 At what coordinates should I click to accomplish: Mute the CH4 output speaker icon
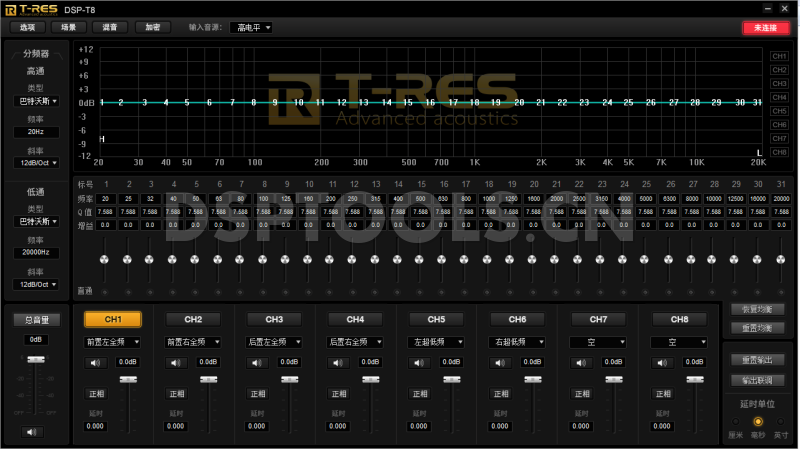[338, 363]
